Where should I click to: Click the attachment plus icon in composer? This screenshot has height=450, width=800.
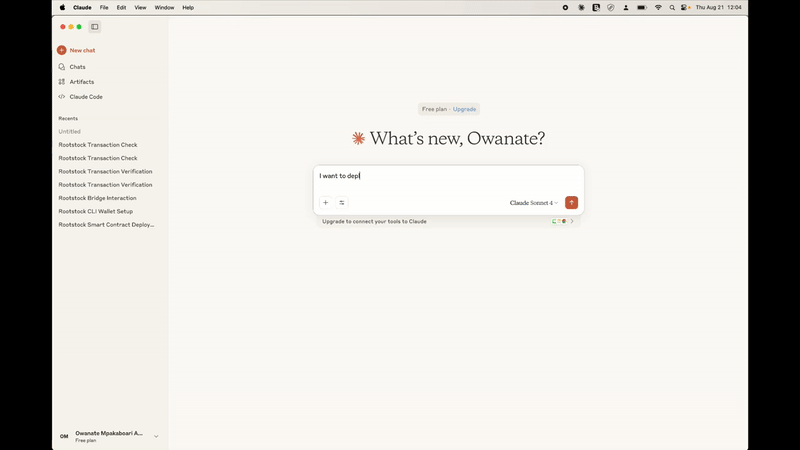(325, 203)
